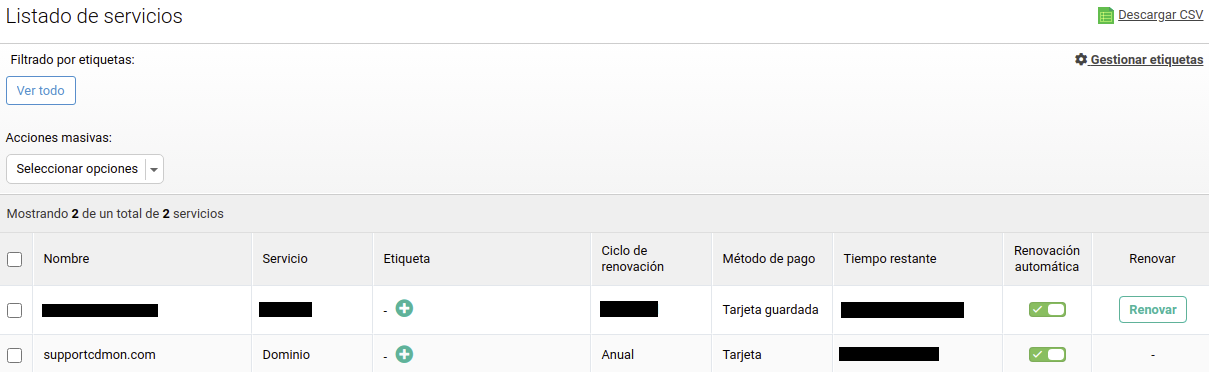Toggle auto-renewal for supportcdmon.com

click(1047, 355)
